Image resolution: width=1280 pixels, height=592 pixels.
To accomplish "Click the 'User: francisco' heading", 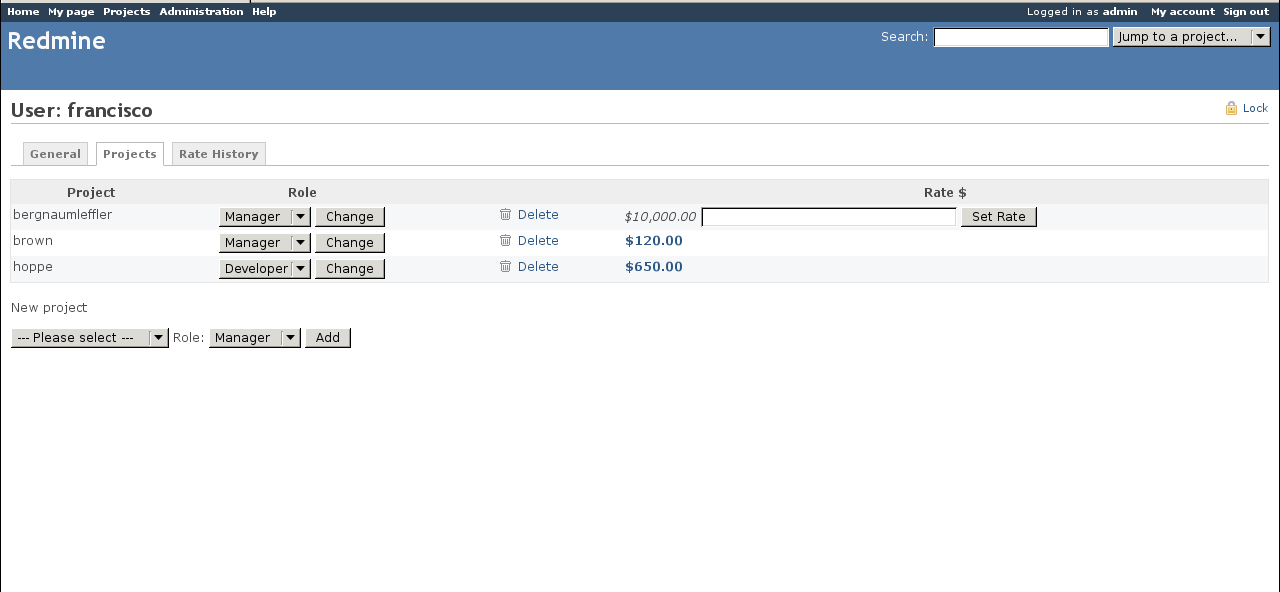I will point(82,110).
